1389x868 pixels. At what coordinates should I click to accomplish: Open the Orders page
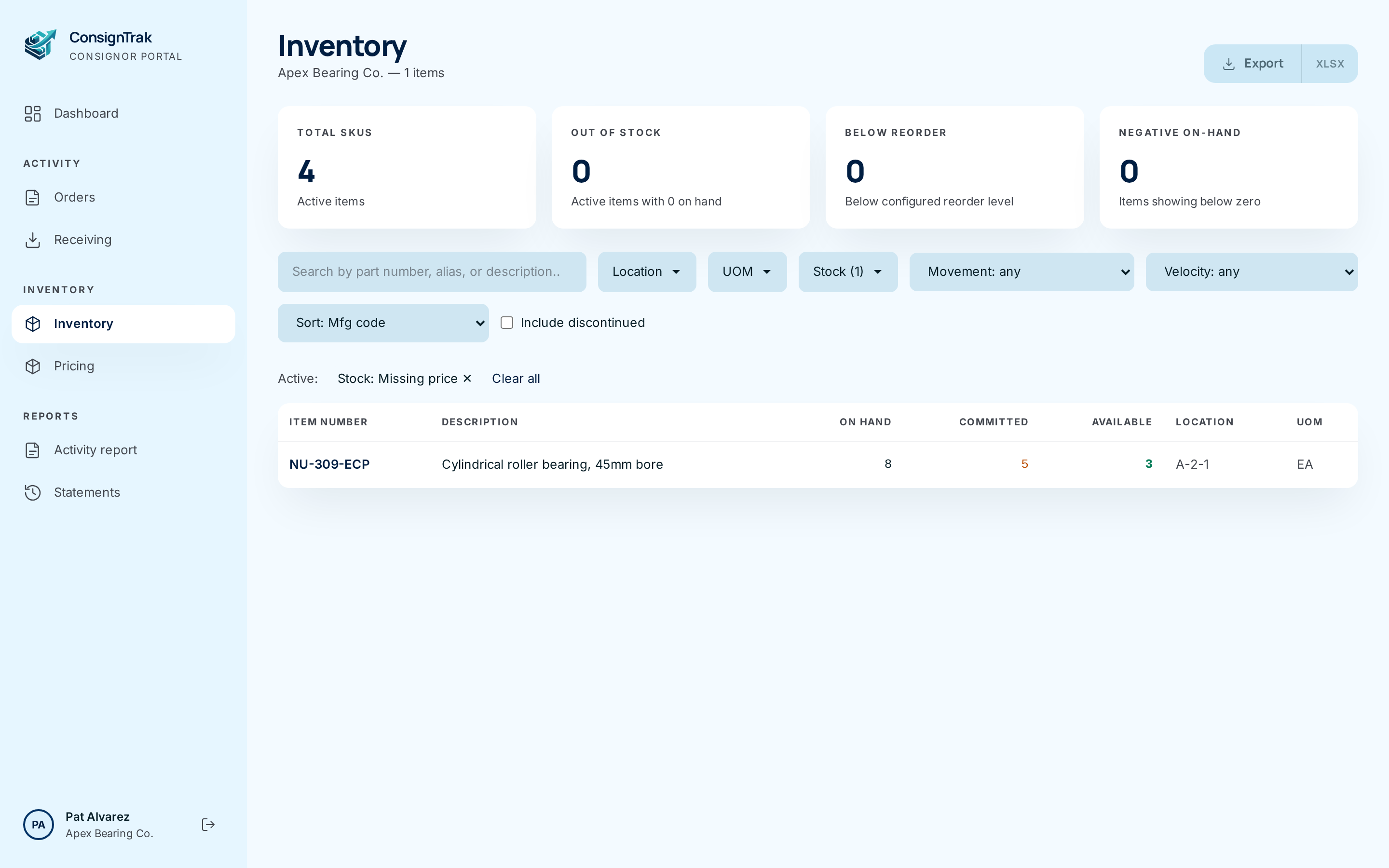pos(123,198)
